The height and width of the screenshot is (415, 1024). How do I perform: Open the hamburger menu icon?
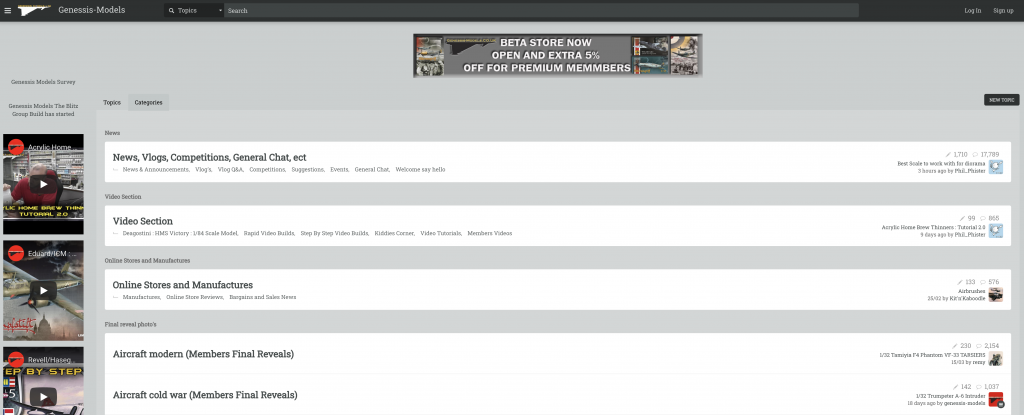coord(8,10)
